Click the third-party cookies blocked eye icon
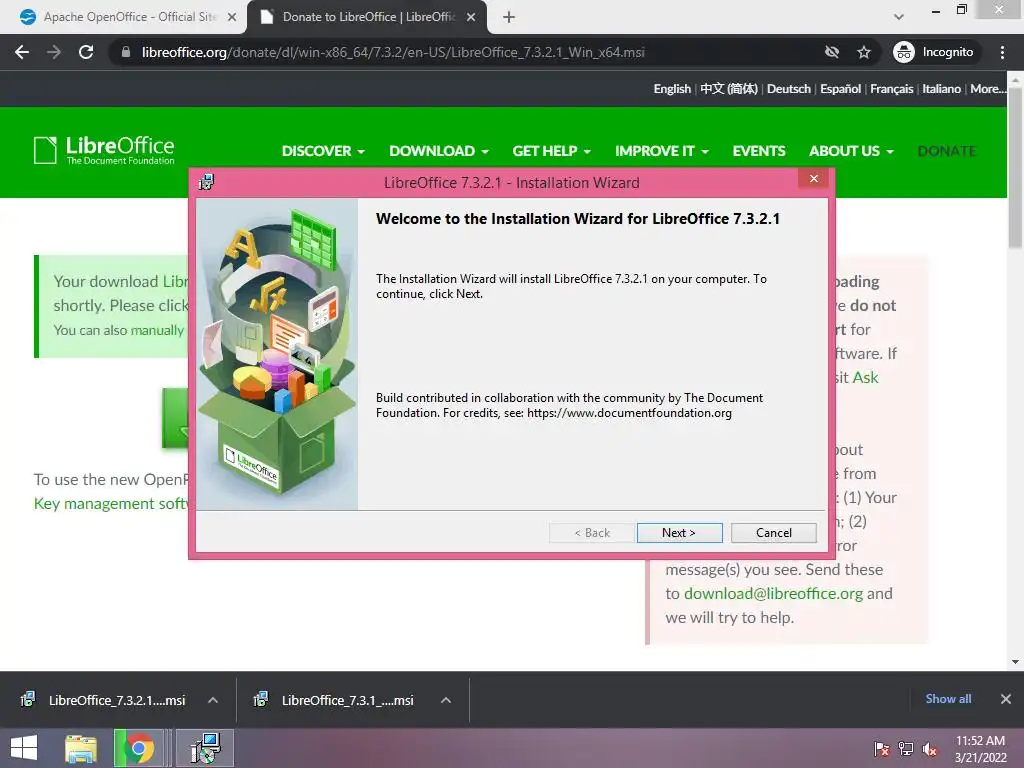Screen dimensions: 1024x768 tap(831, 52)
